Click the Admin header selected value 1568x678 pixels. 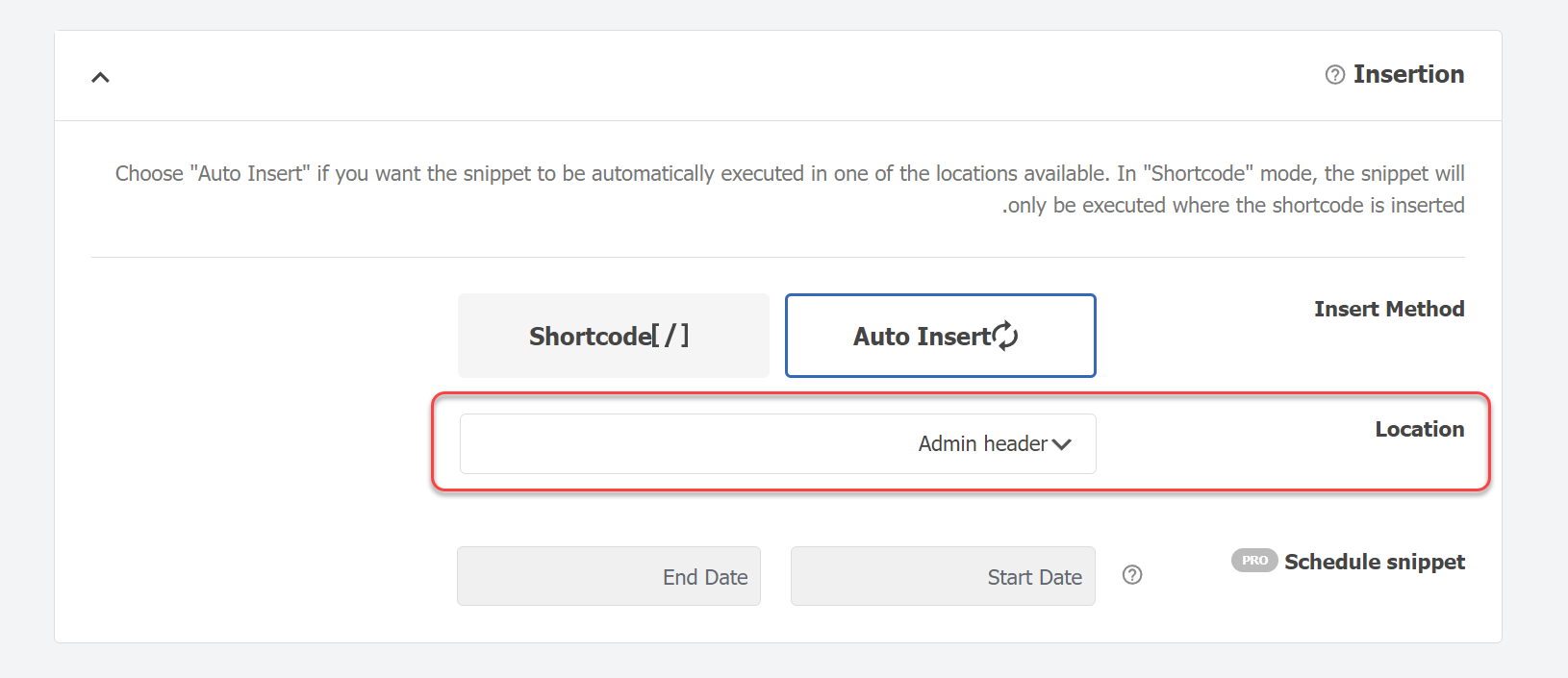(982, 443)
